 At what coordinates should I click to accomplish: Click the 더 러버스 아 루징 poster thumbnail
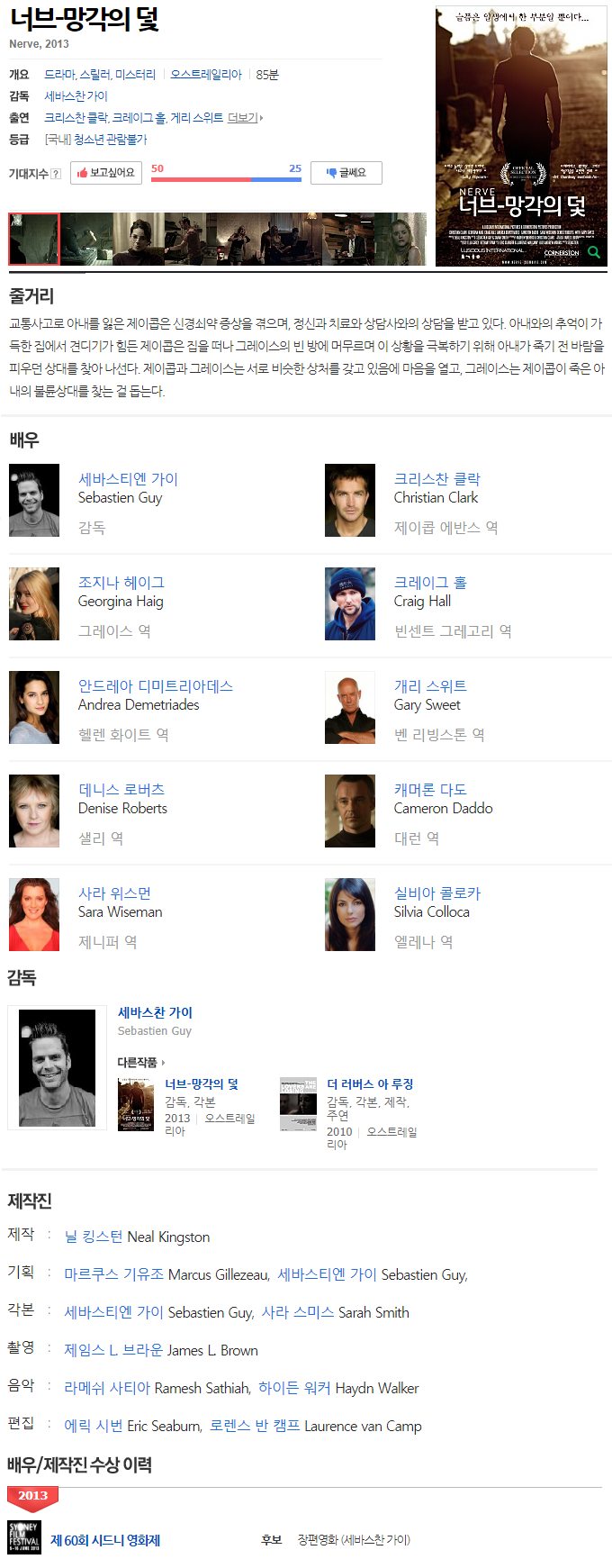coord(298,1104)
